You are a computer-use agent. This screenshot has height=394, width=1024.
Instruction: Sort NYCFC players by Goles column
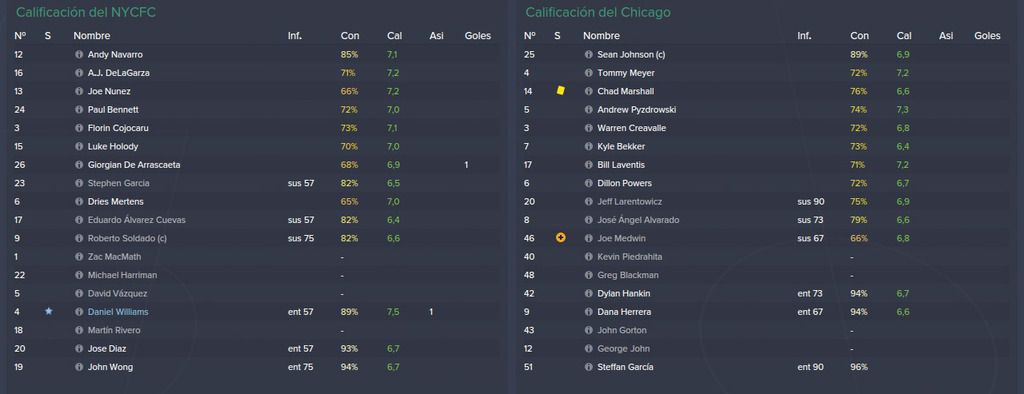(x=477, y=36)
